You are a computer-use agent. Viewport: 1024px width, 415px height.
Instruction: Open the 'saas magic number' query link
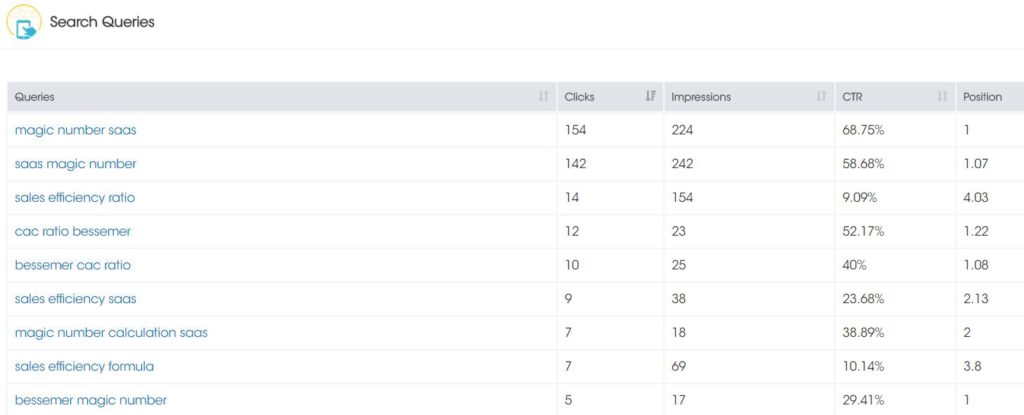(x=76, y=164)
